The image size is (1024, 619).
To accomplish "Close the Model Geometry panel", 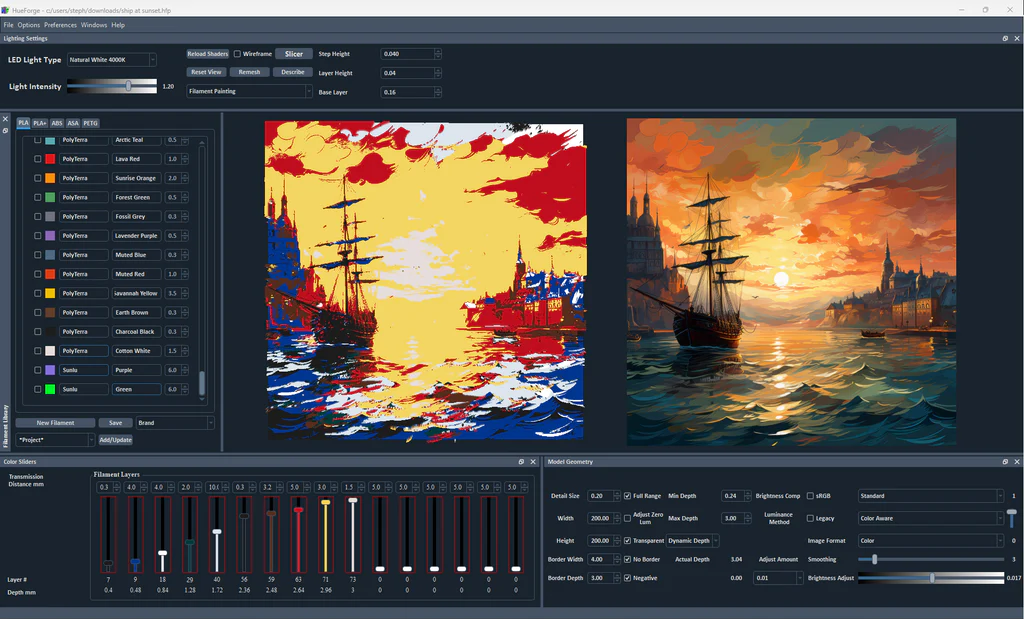I will point(1016,462).
